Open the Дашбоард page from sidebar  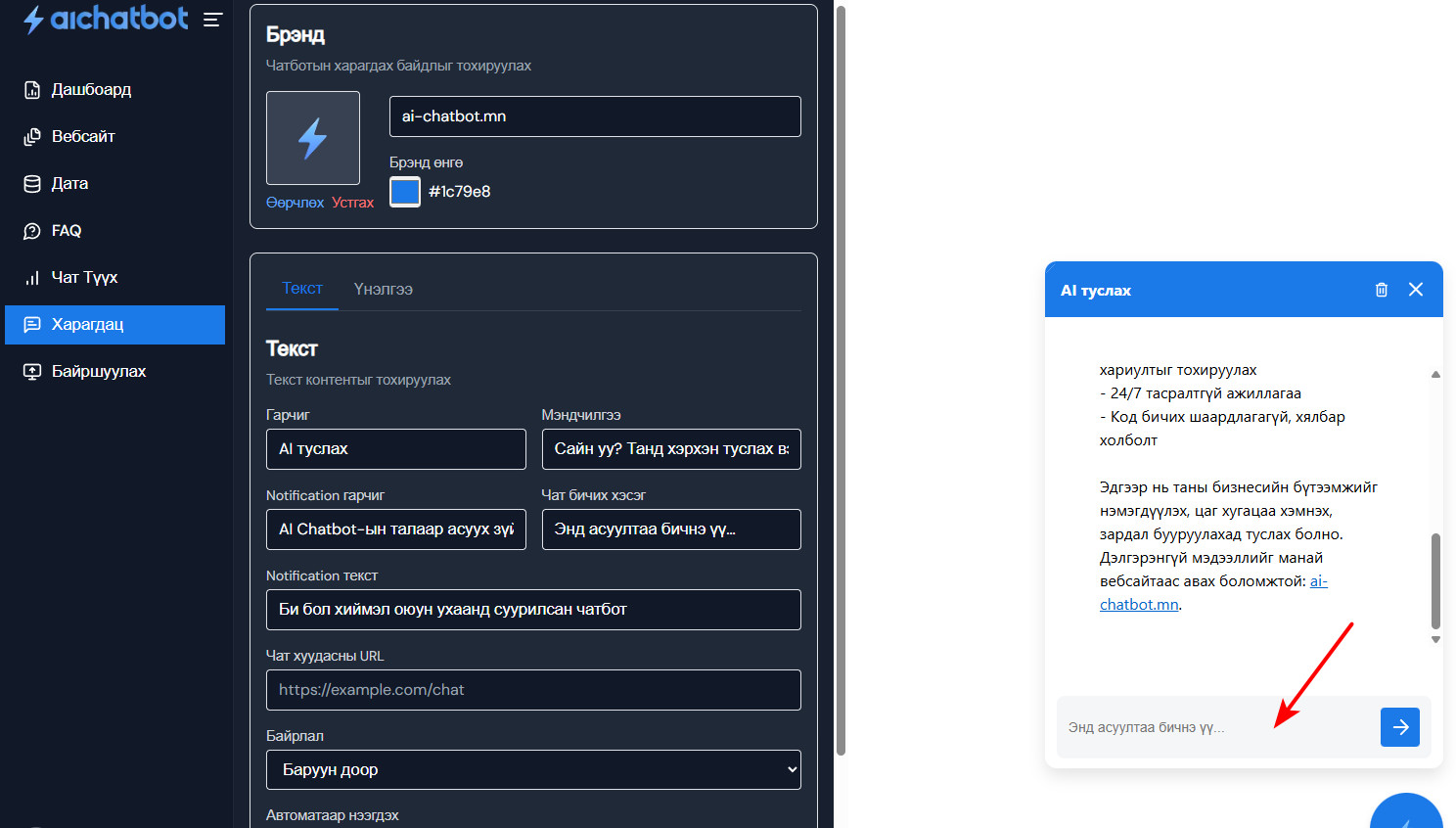[90, 90]
